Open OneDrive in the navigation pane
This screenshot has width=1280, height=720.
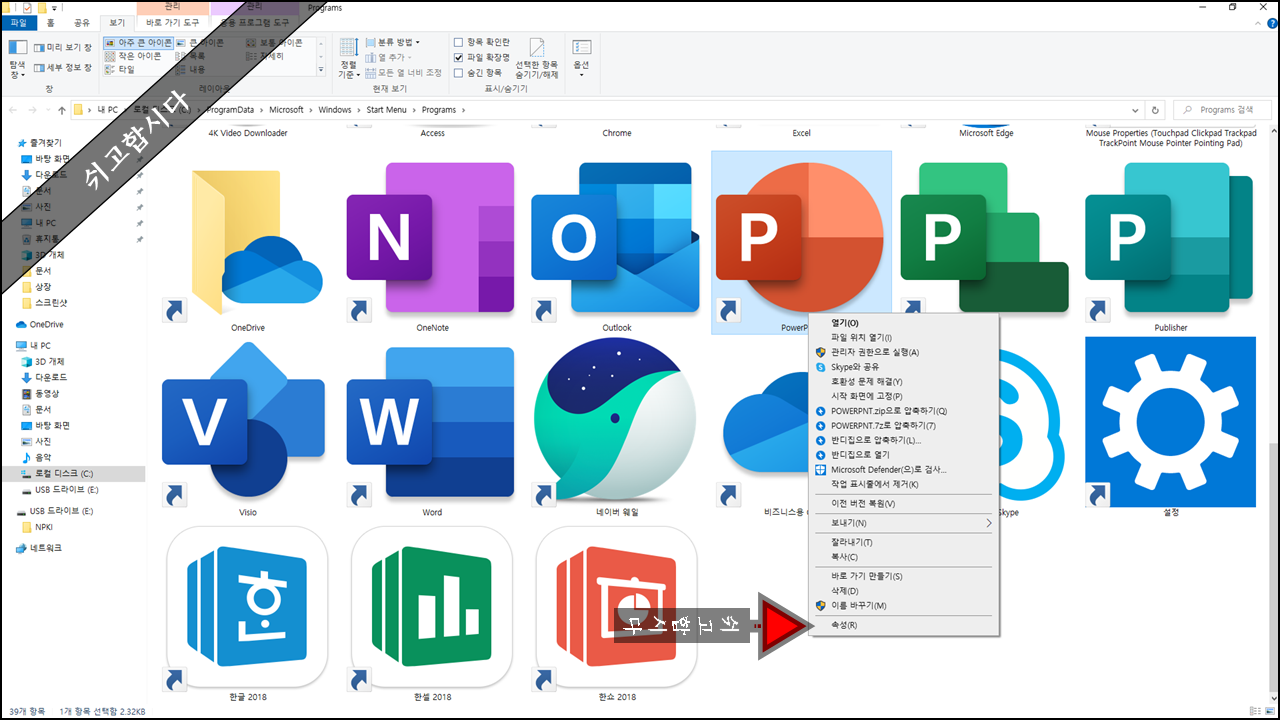pyautogui.click(x=46, y=324)
